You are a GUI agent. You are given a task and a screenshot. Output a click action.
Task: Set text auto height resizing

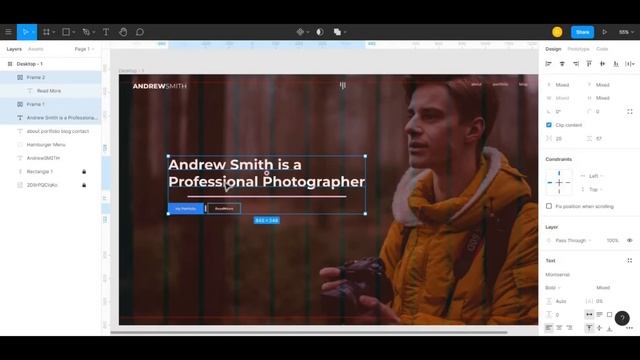click(599, 314)
